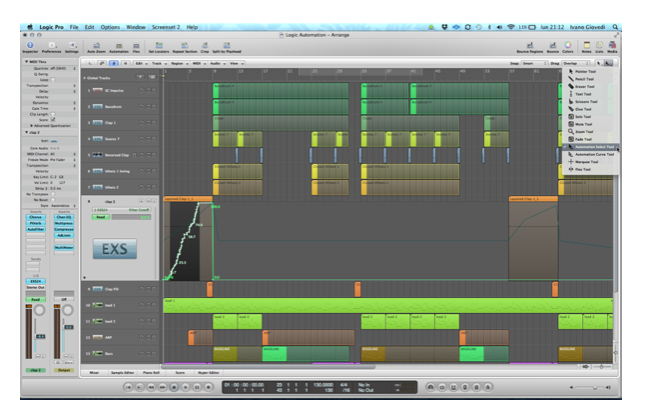Open the Hyper Editor tab
The image size is (653, 420).
pos(208,373)
